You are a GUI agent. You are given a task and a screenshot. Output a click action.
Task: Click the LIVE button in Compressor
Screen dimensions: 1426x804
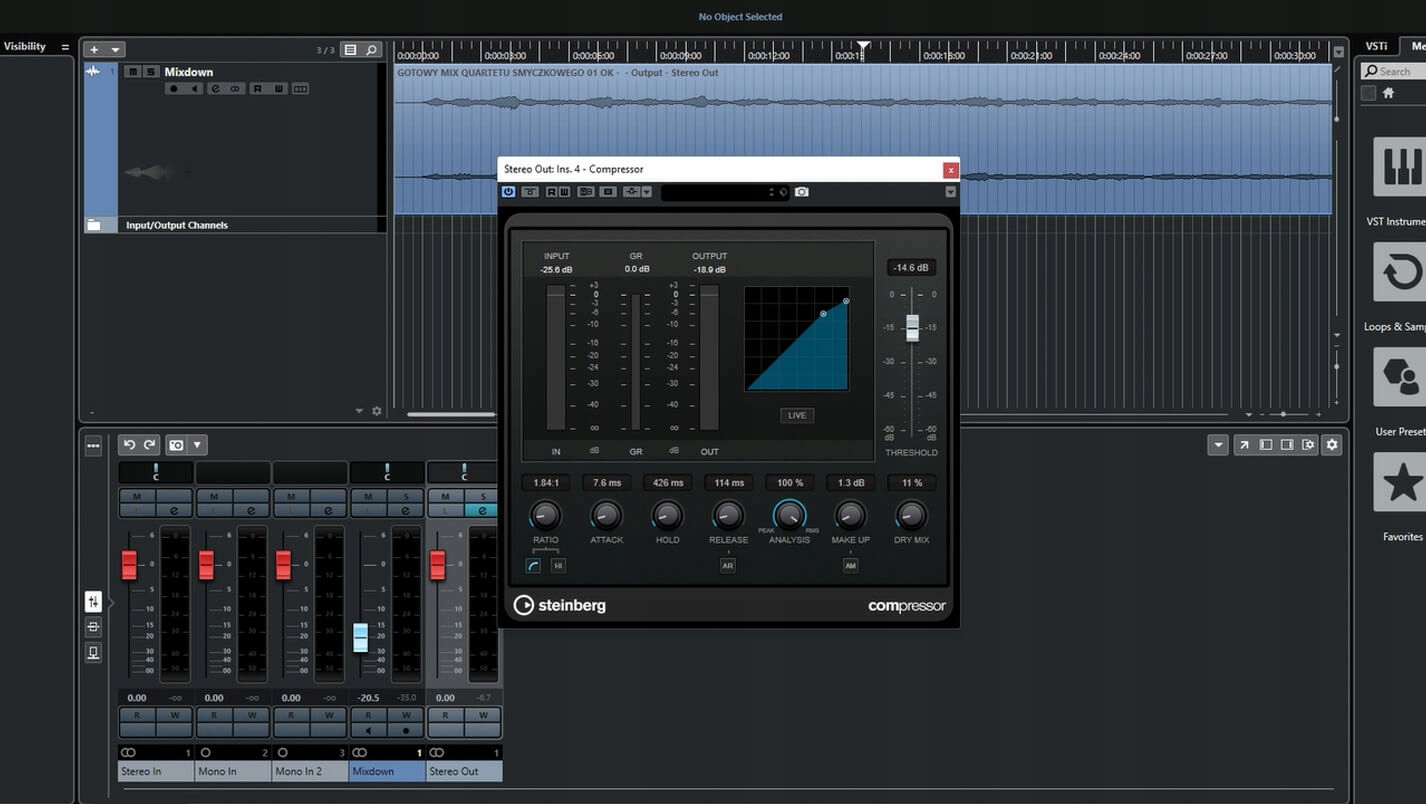[x=797, y=415]
